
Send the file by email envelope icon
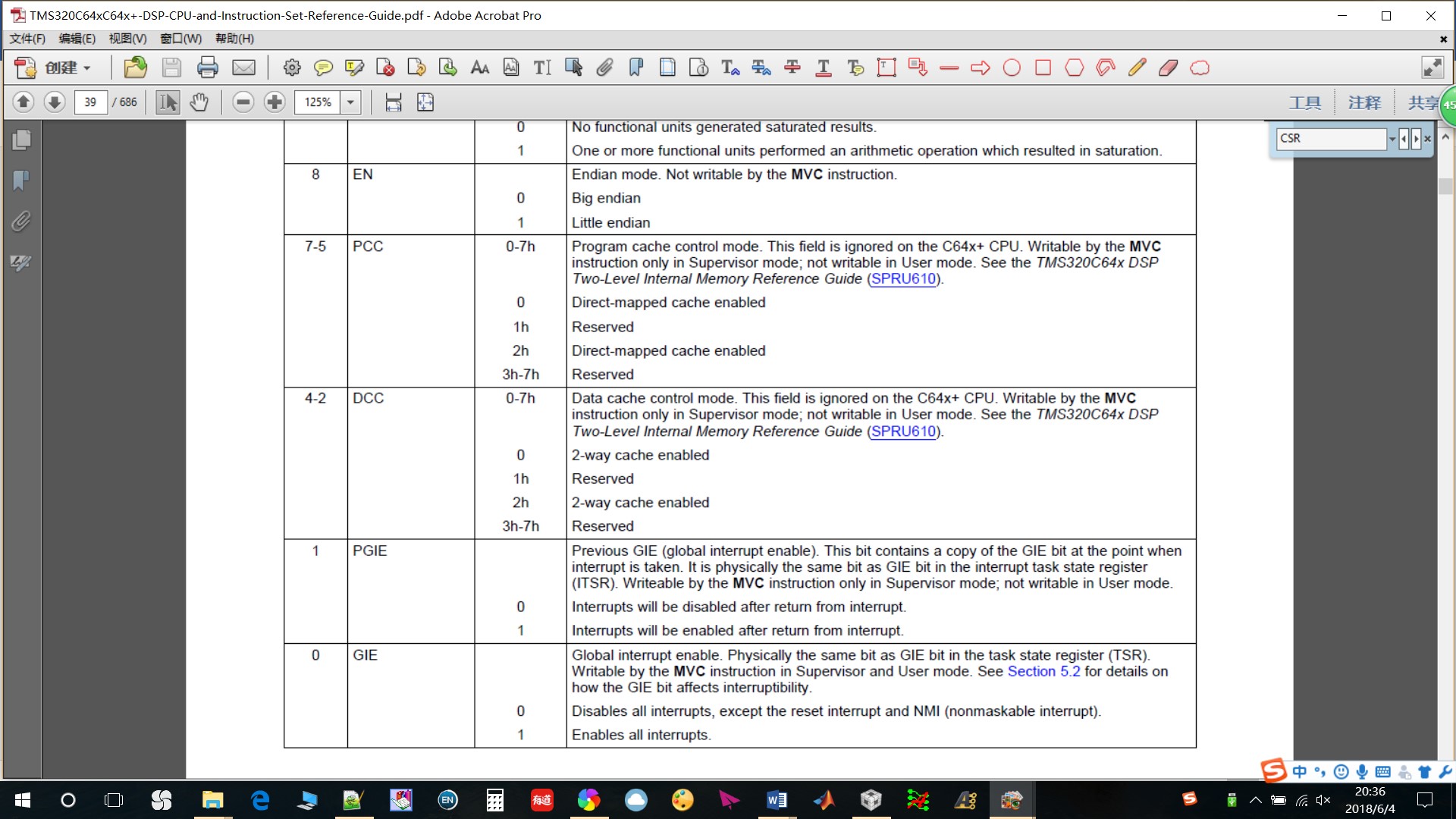[243, 68]
